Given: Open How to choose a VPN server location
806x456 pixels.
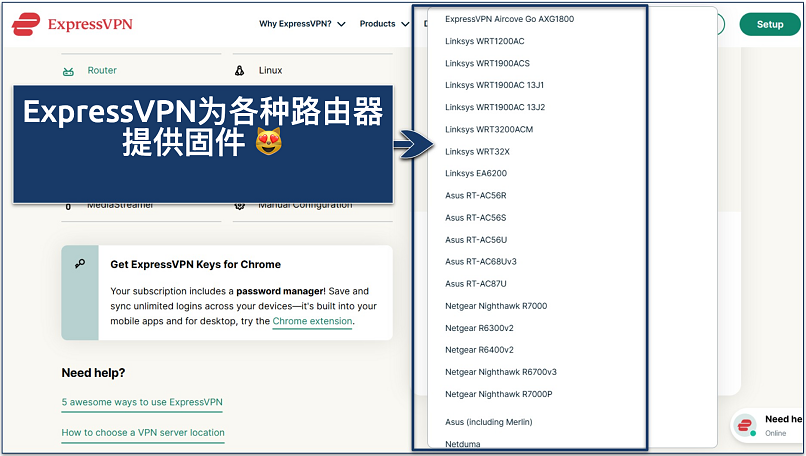Looking at the screenshot, I should (x=143, y=433).
